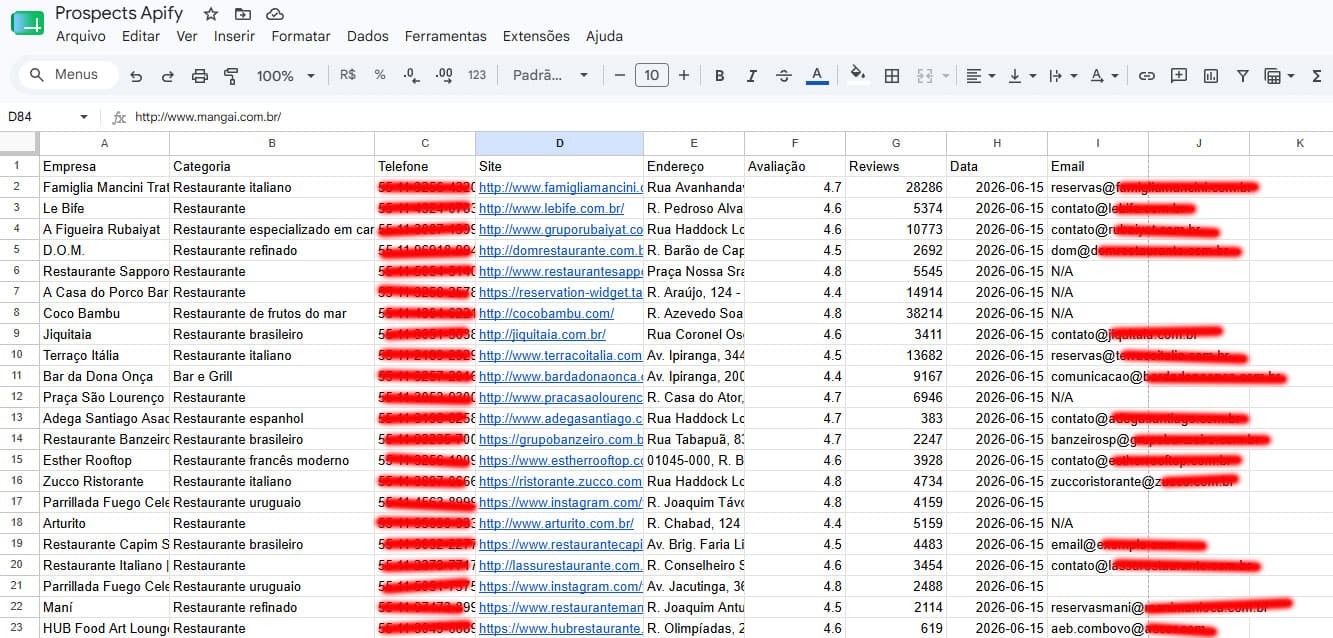Viewport: 1333px width, 638px height.
Task: Open text rotation dropdown
Action: pyautogui.click(x=1104, y=76)
